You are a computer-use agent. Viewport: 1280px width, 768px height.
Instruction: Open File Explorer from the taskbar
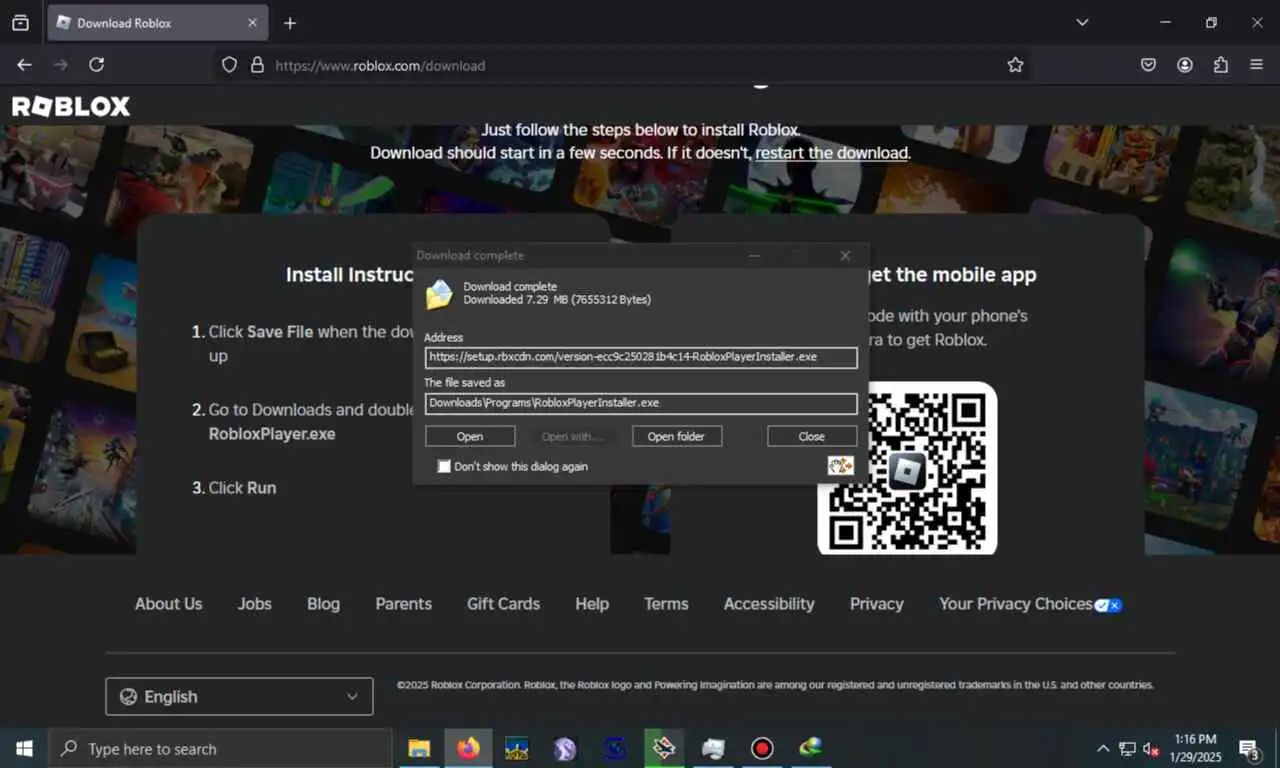click(x=419, y=748)
